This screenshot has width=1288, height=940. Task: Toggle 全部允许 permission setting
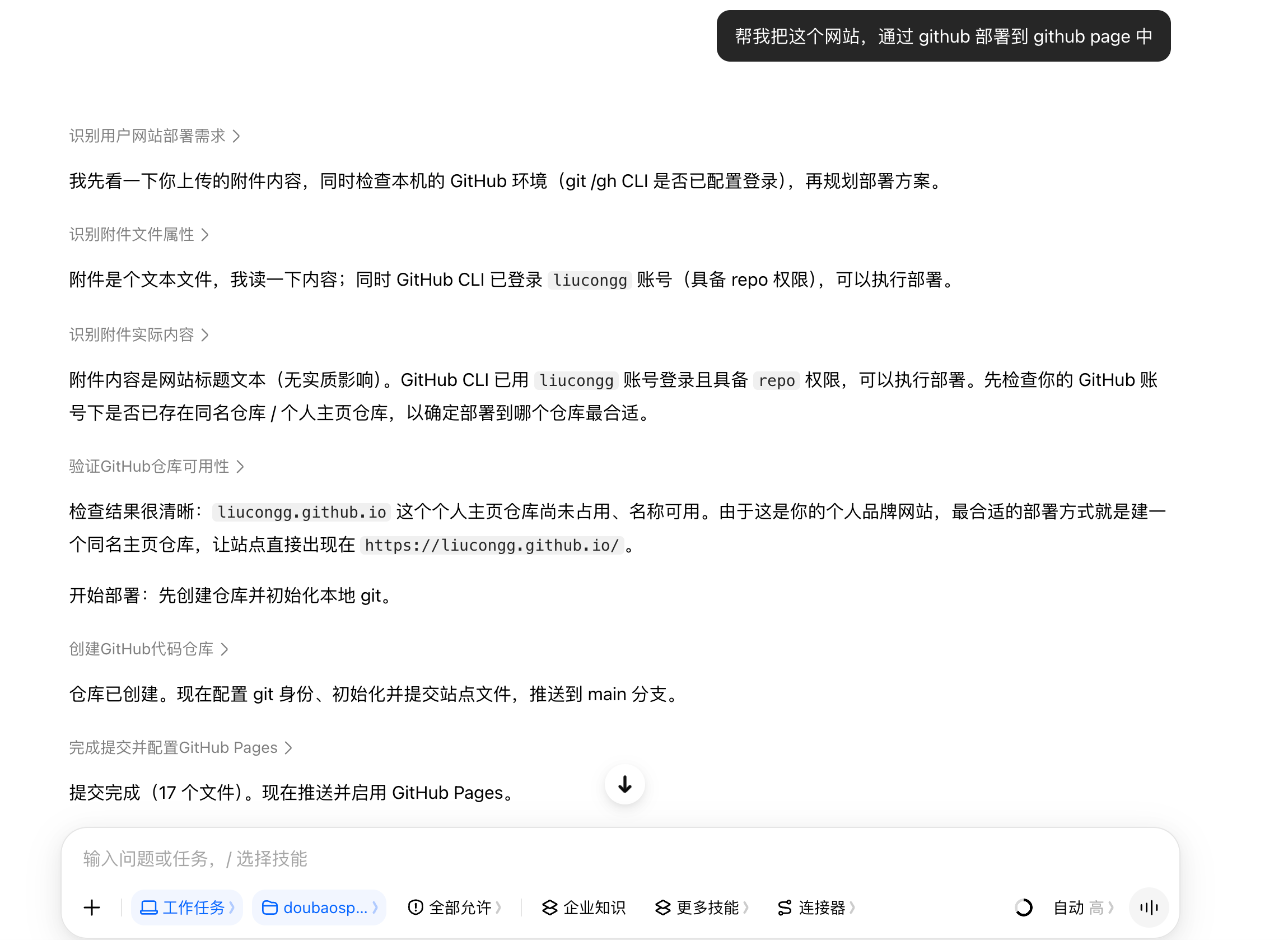coord(454,908)
